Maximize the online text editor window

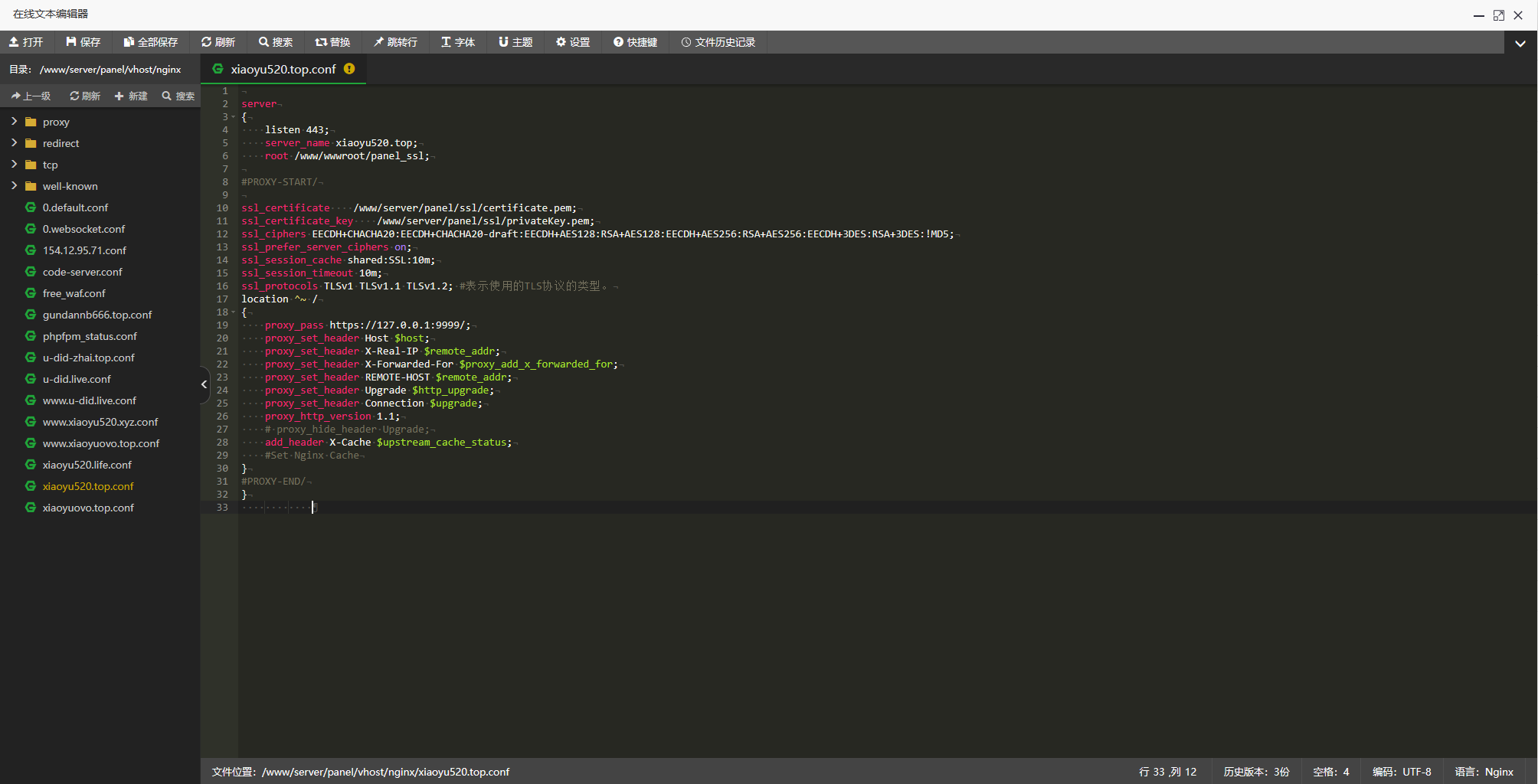pyautogui.click(x=1499, y=15)
